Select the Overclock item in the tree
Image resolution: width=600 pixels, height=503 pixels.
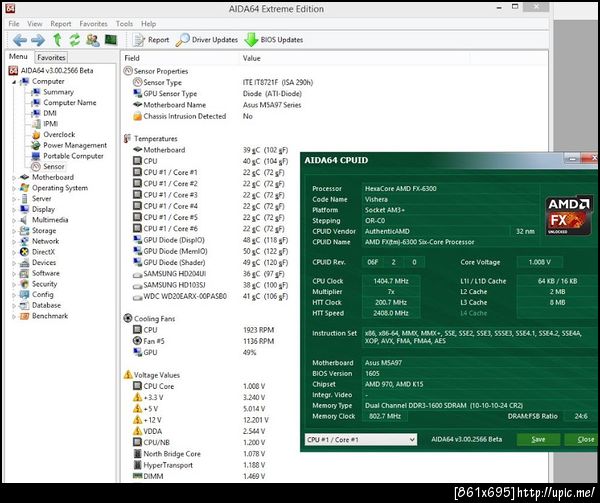point(58,134)
